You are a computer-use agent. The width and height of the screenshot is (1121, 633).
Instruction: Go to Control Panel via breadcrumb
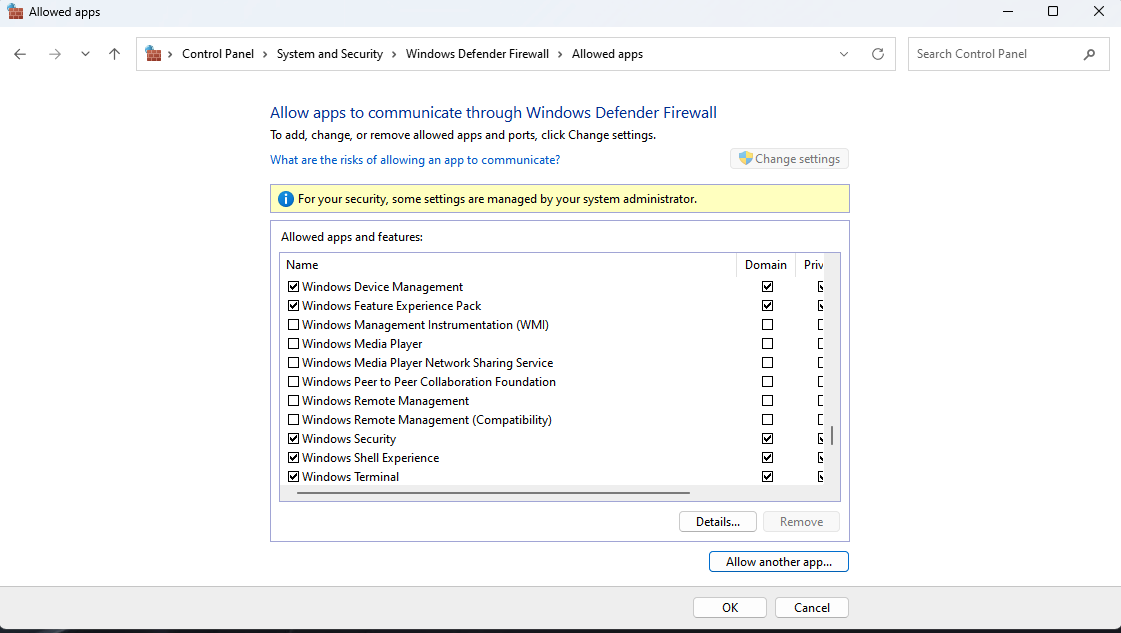click(x=218, y=53)
